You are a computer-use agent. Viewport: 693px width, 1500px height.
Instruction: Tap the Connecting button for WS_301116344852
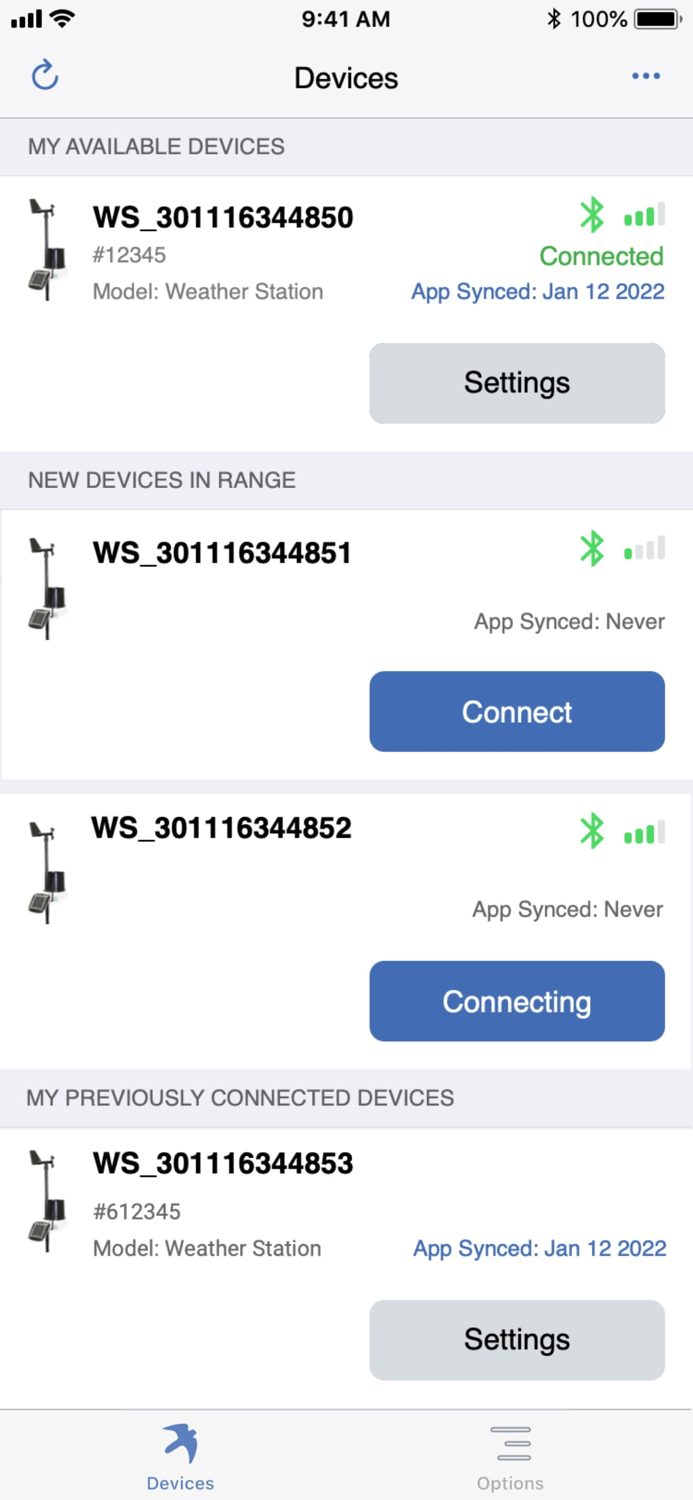click(516, 1001)
